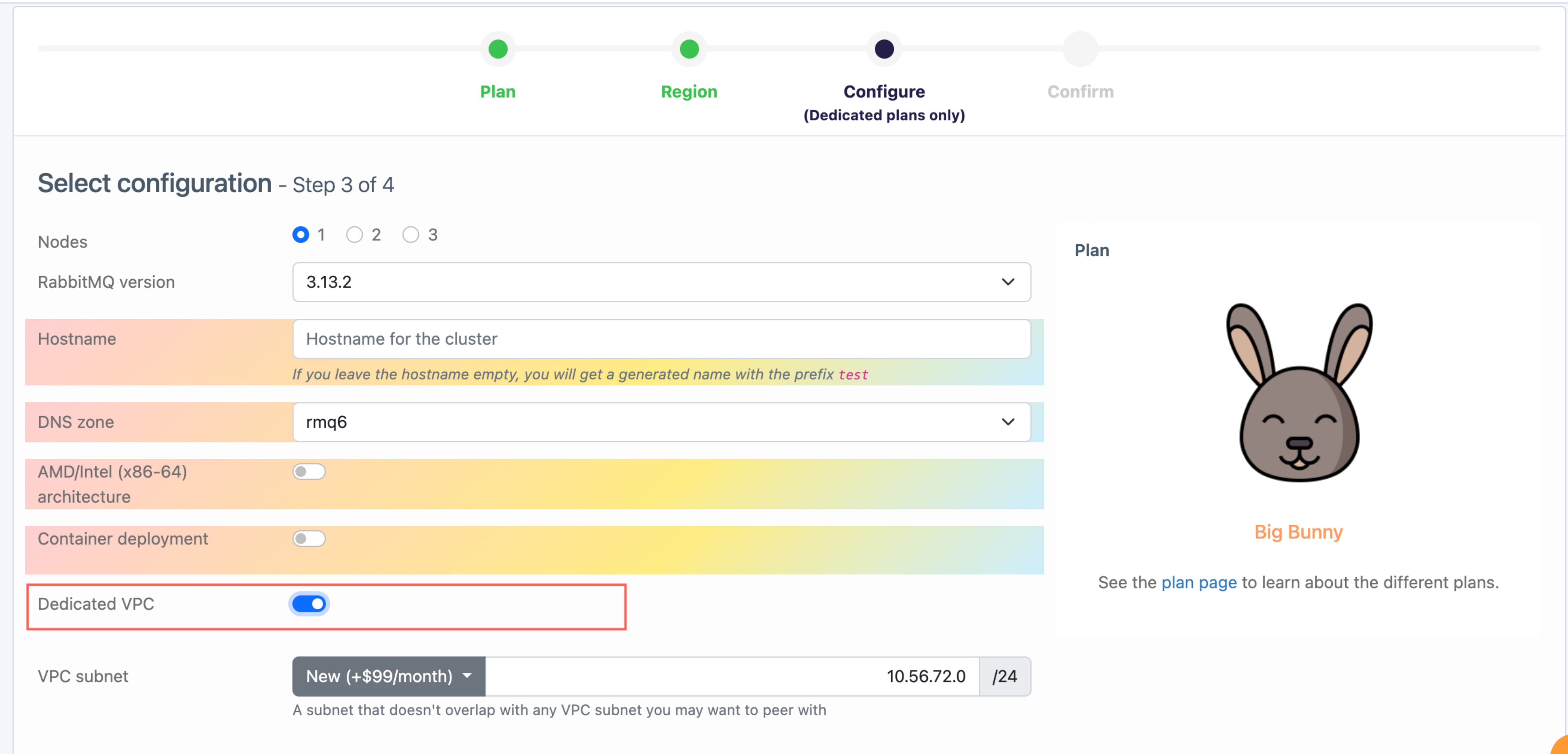Click the Container deployment label
The image size is (1568, 754).
coord(123,538)
